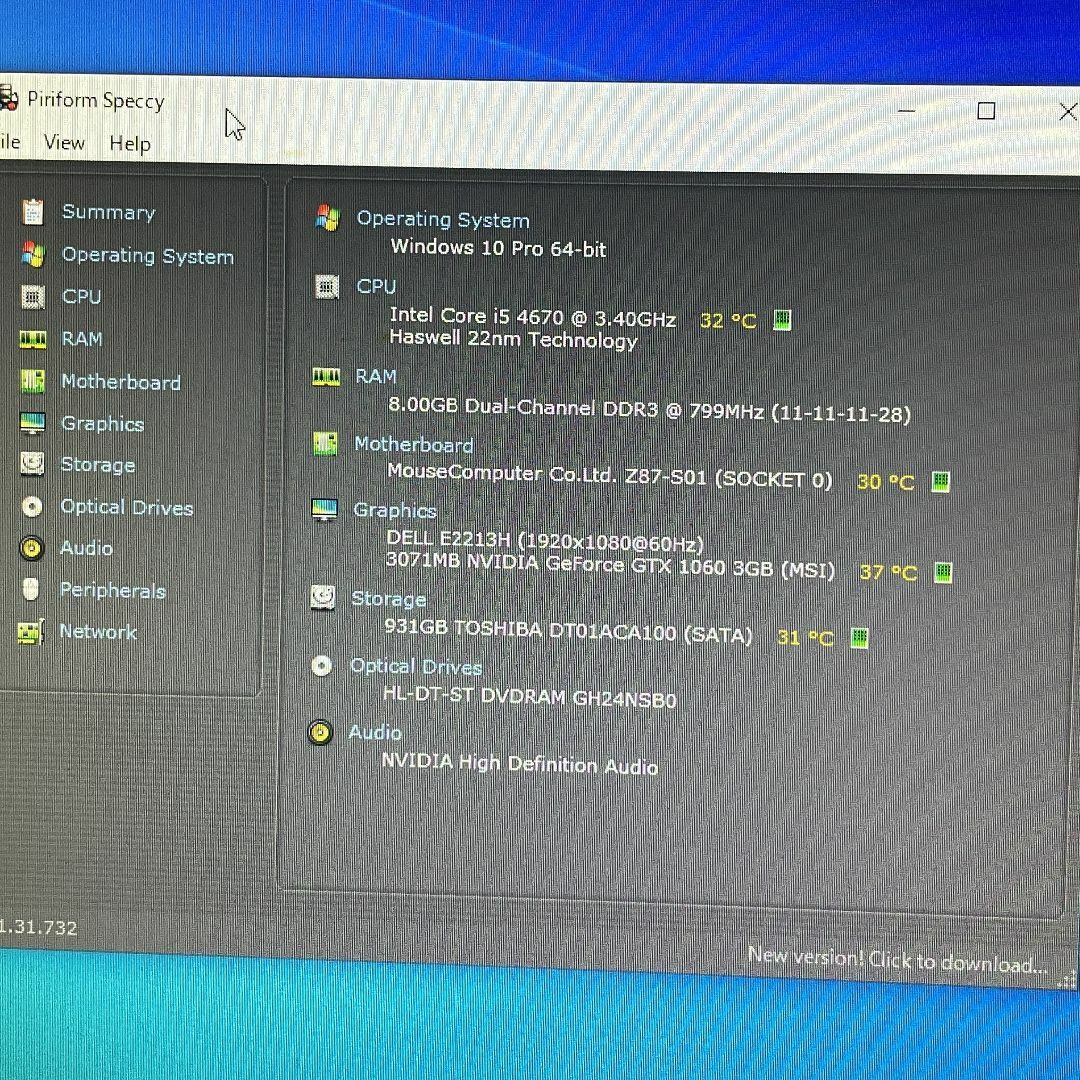
Task: Click the Audio heading link in summary
Action: (375, 732)
